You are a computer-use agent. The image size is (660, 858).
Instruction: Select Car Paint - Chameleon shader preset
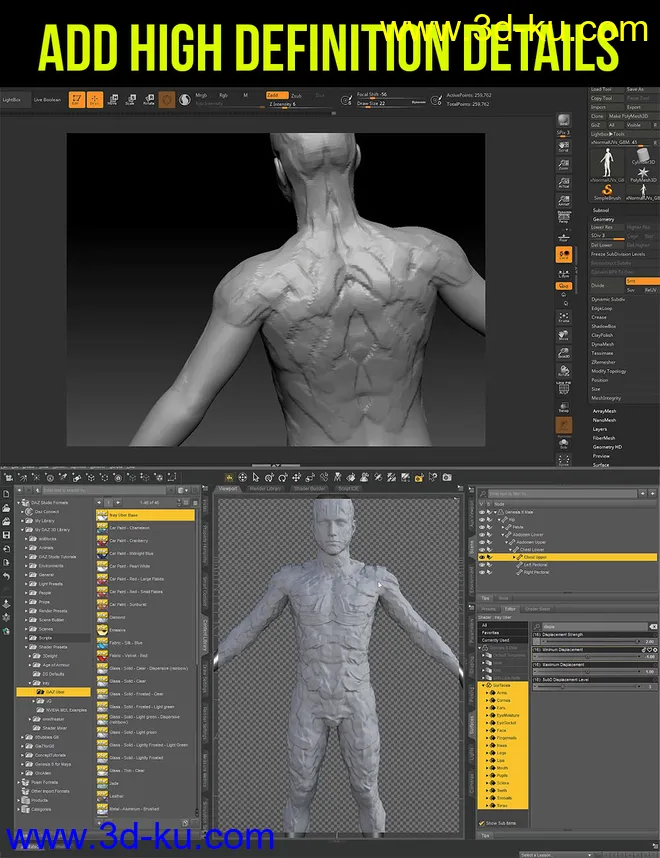coord(128,527)
